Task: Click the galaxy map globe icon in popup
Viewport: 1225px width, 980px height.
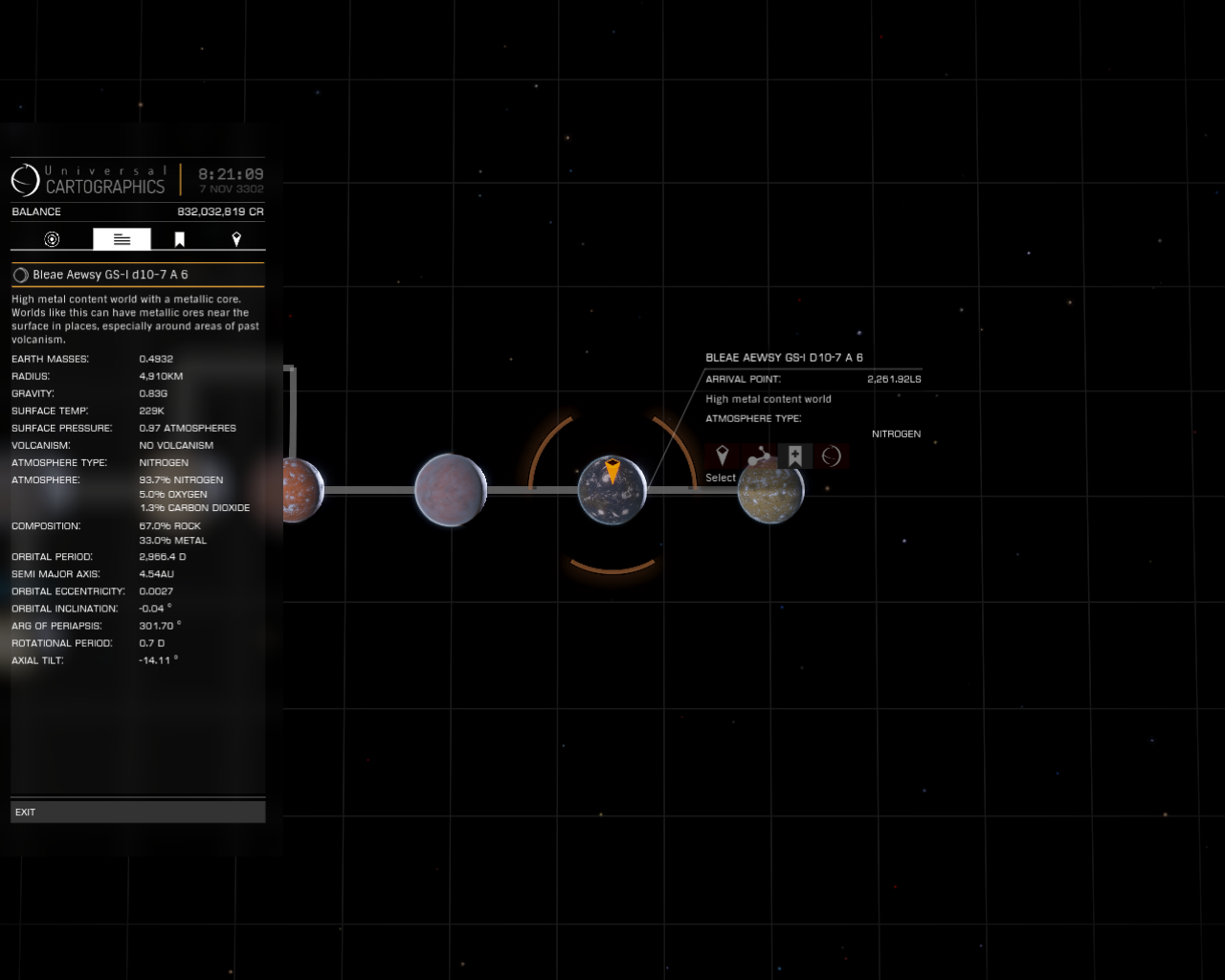Action: 831,456
